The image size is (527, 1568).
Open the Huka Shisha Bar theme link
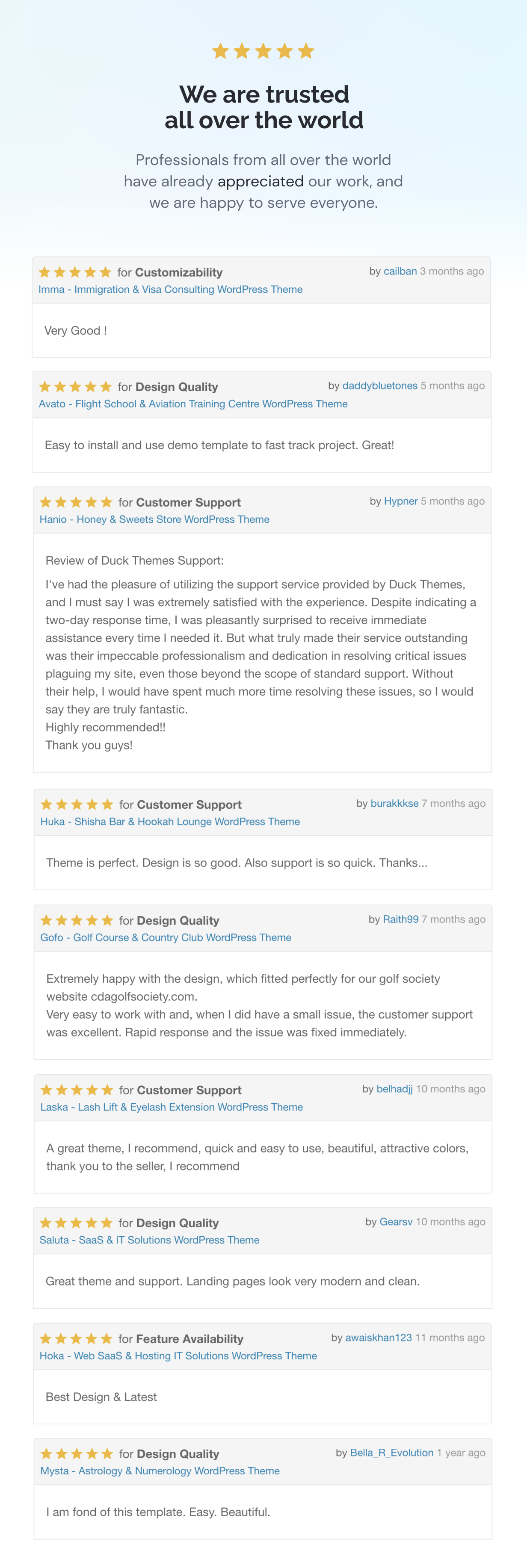pyautogui.click(x=170, y=821)
